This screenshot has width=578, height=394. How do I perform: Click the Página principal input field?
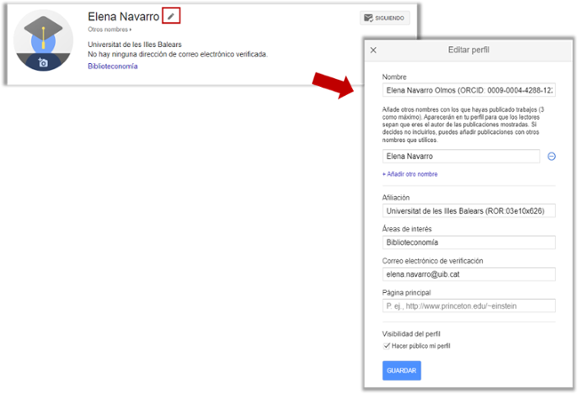[x=469, y=306]
